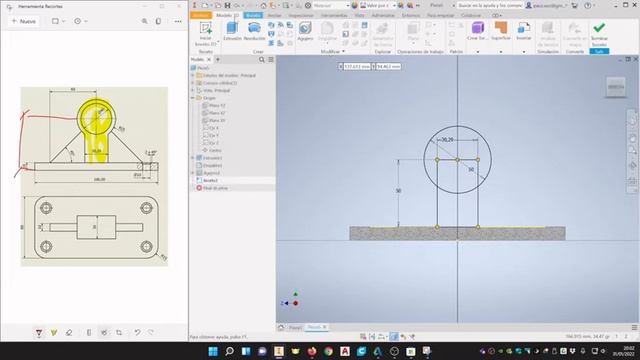This screenshot has height=360, width=640.
Task: Expand the Extrusión1 feature node
Action: 193,158
